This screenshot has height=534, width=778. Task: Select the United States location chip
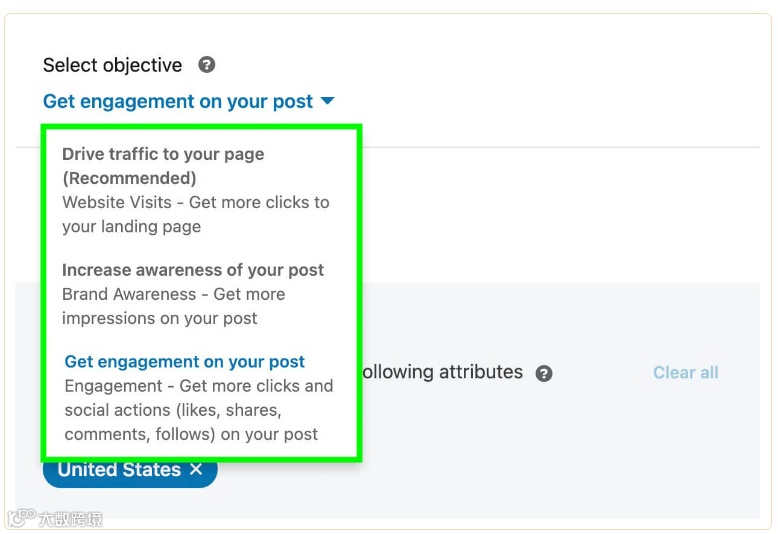(119, 469)
